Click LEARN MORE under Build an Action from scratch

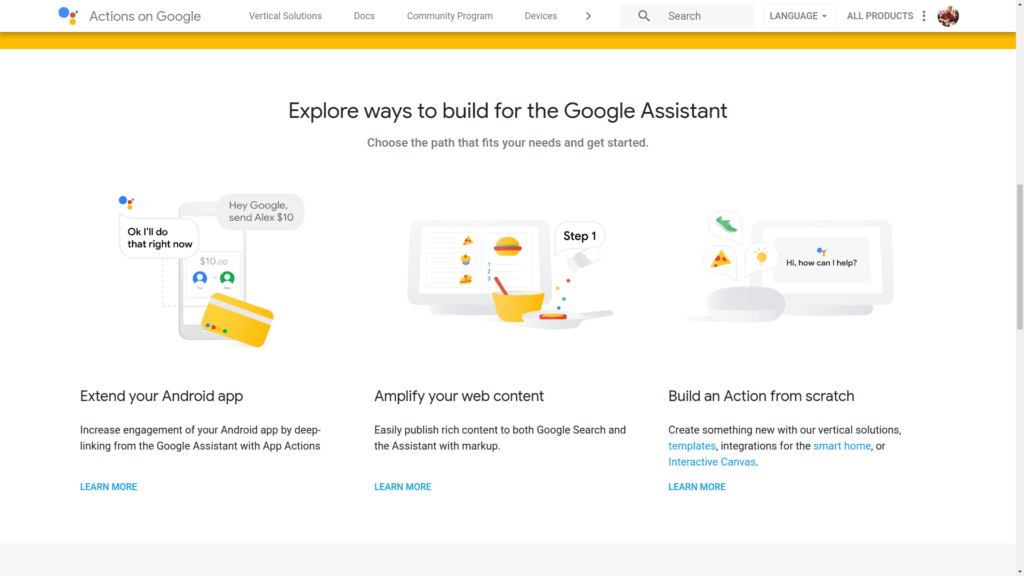tap(697, 487)
